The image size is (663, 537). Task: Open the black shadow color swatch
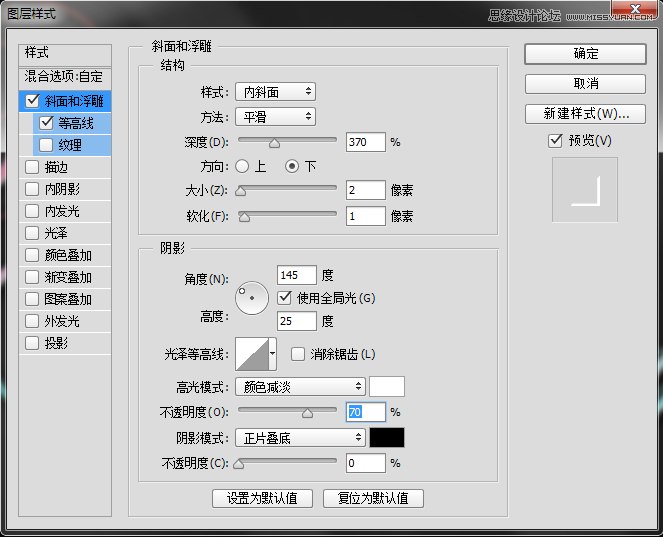[387, 438]
